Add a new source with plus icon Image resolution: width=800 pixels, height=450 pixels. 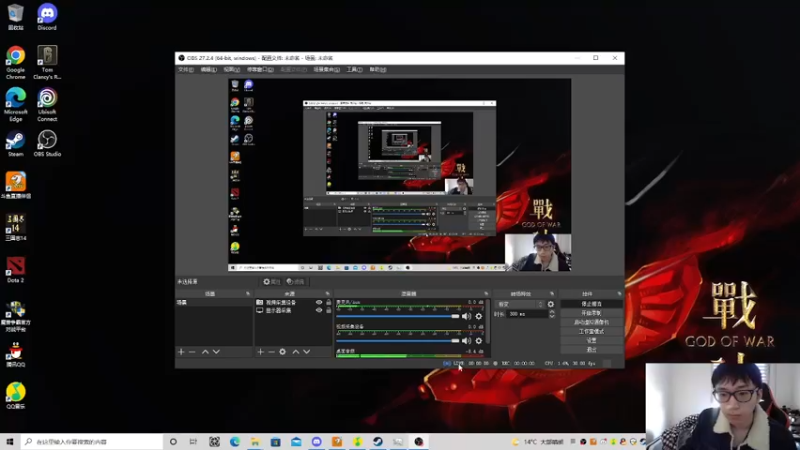pos(261,352)
